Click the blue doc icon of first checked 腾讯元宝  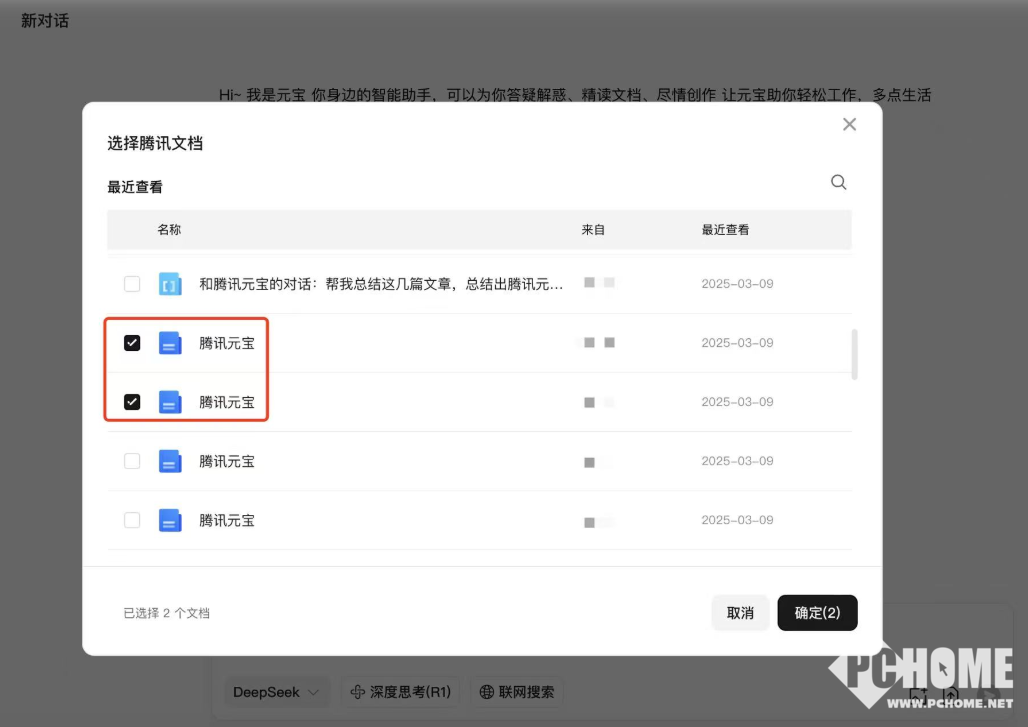170,343
